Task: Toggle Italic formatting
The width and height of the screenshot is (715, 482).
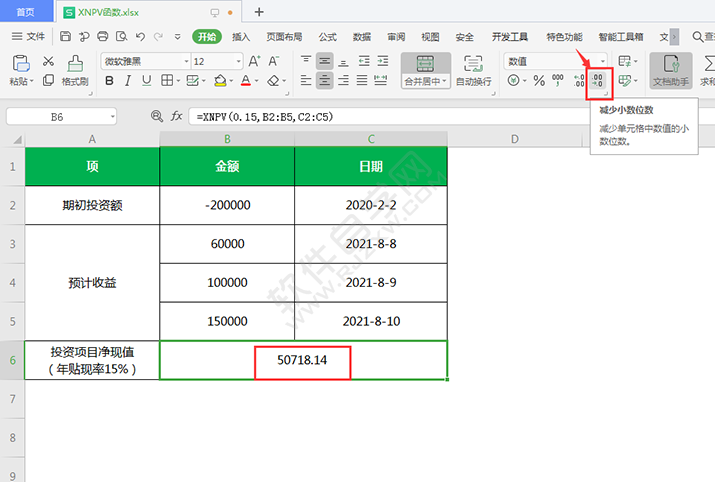Action: coord(128,81)
